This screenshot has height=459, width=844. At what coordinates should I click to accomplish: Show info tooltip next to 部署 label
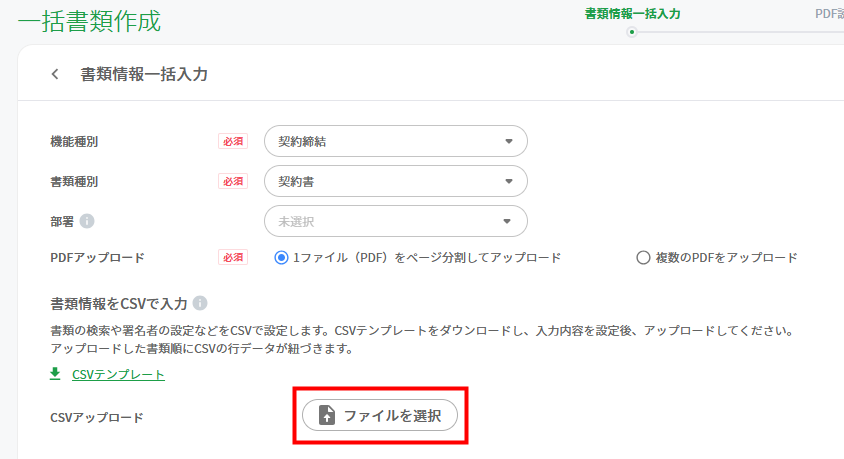(87, 221)
